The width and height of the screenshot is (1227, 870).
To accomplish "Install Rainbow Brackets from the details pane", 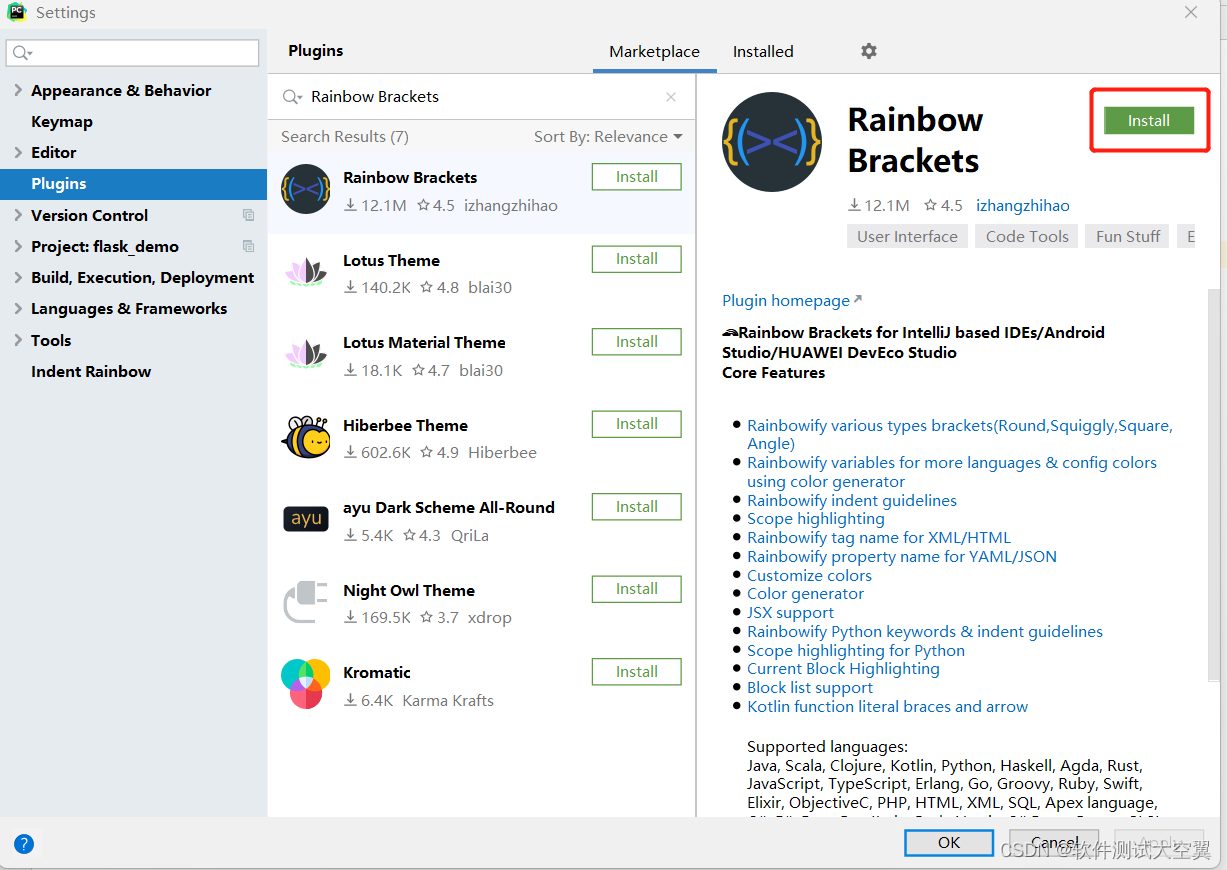I will [1149, 120].
